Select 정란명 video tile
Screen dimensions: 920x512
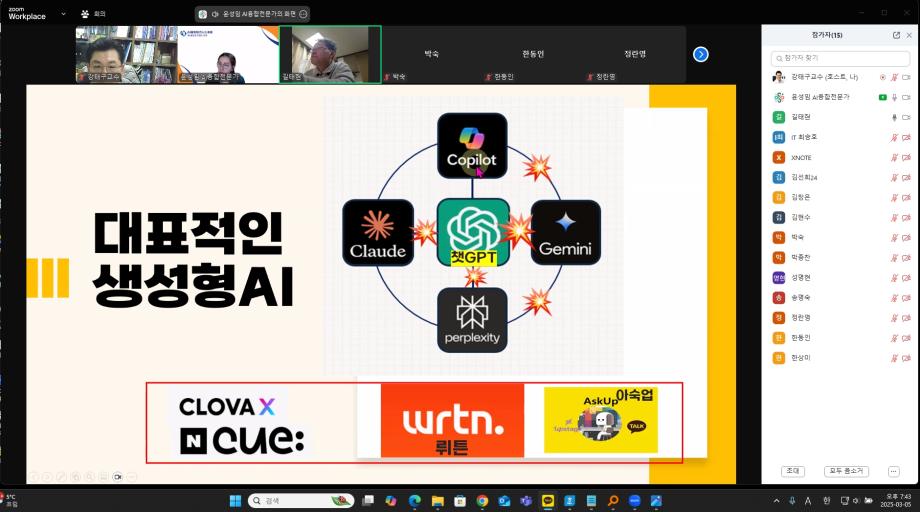(635, 54)
